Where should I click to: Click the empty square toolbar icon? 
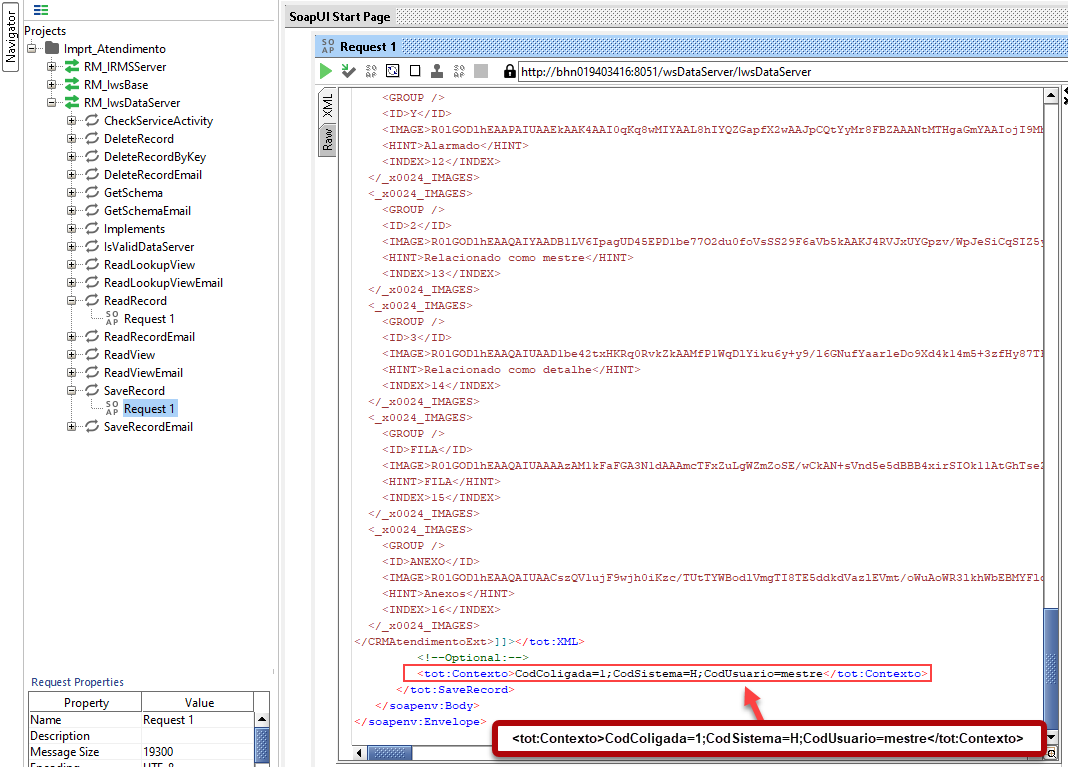[x=415, y=71]
